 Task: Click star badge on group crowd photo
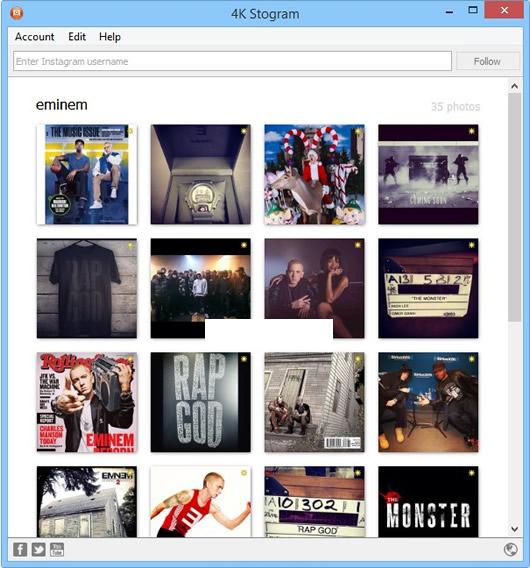tap(244, 245)
